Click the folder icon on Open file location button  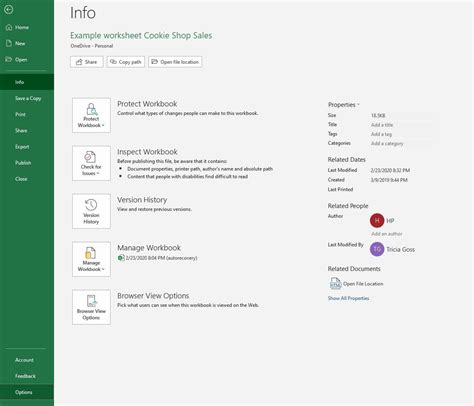(x=154, y=62)
